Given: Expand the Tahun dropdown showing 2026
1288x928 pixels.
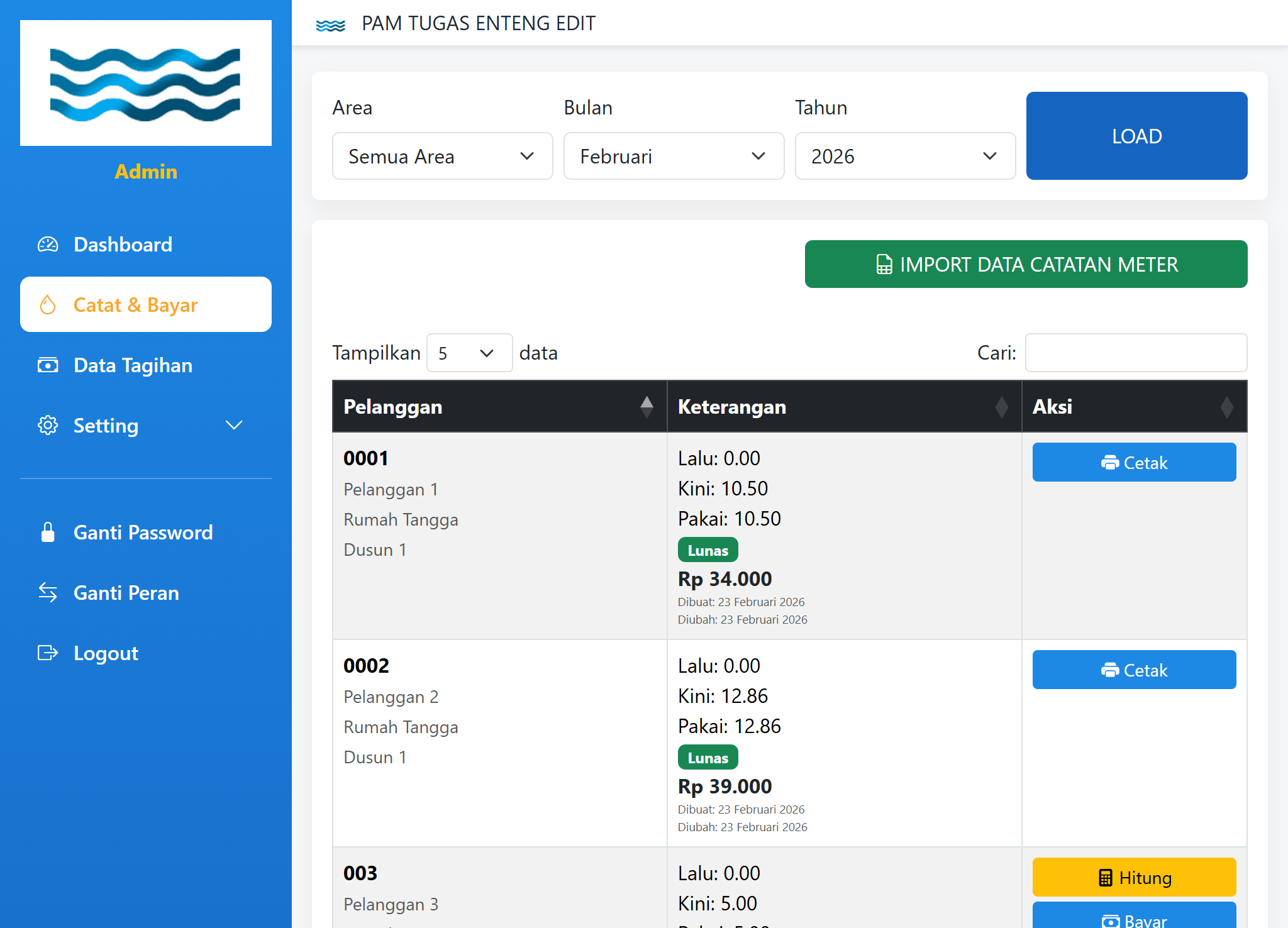Looking at the screenshot, I should [x=905, y=156].
